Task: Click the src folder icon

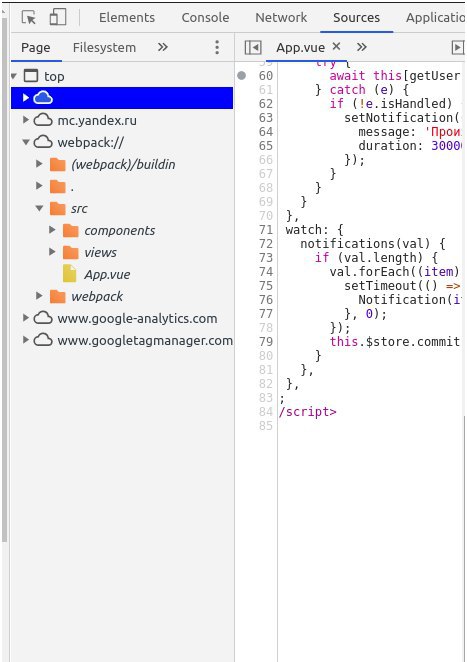Action: pyautogui.click(x=57, y=208)
